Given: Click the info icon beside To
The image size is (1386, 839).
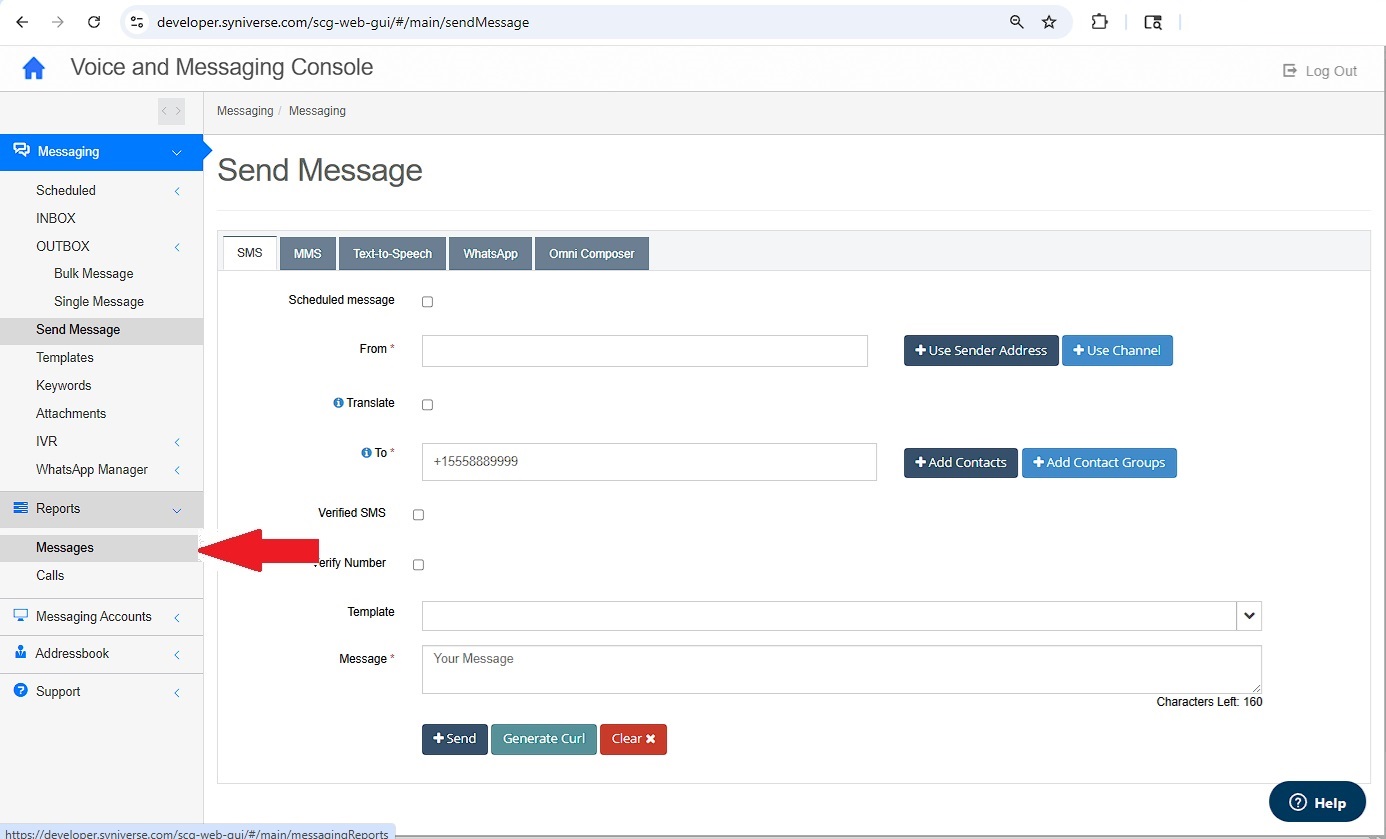Looking at the screenshot, I should 366,453.
